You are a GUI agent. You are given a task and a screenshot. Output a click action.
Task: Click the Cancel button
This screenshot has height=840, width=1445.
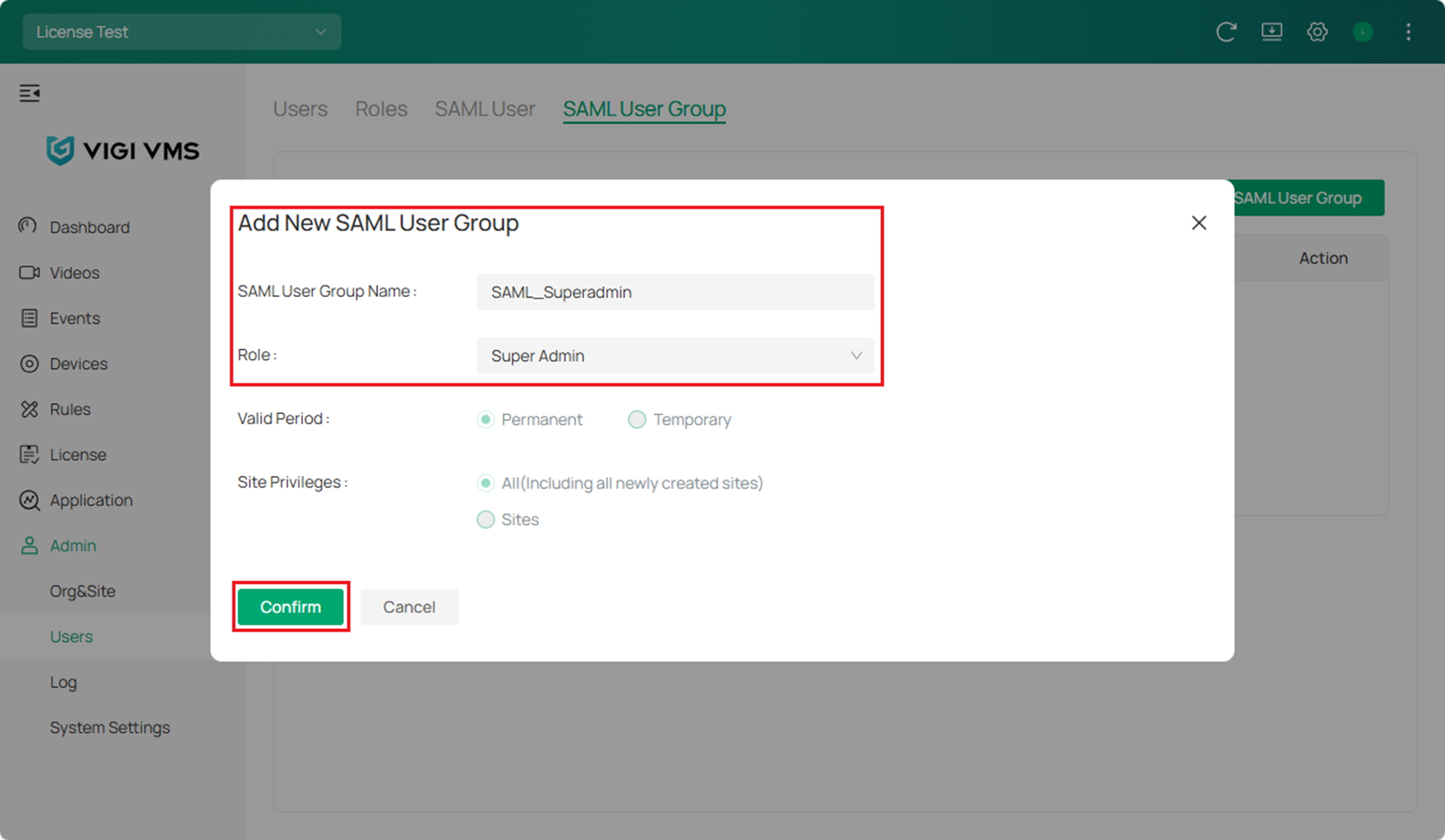[x=409, y=606]
